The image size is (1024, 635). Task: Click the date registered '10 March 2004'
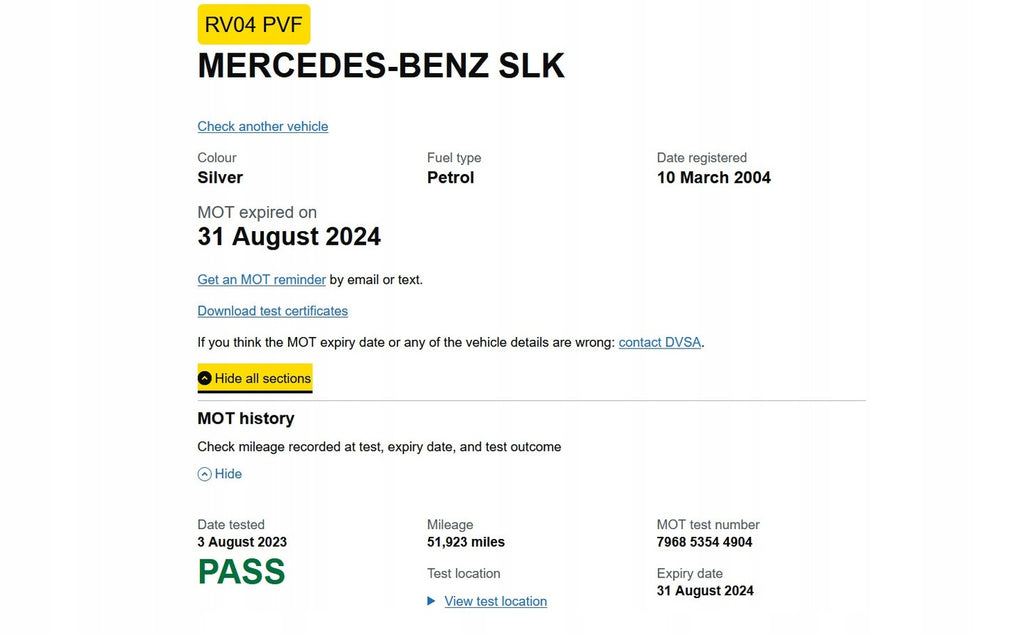pyautogui.click(x=713, y=177)
